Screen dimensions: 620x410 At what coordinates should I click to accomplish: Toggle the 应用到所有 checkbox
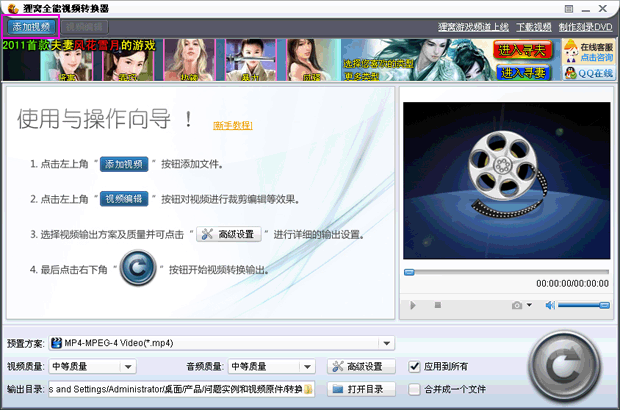pos(414,367)
